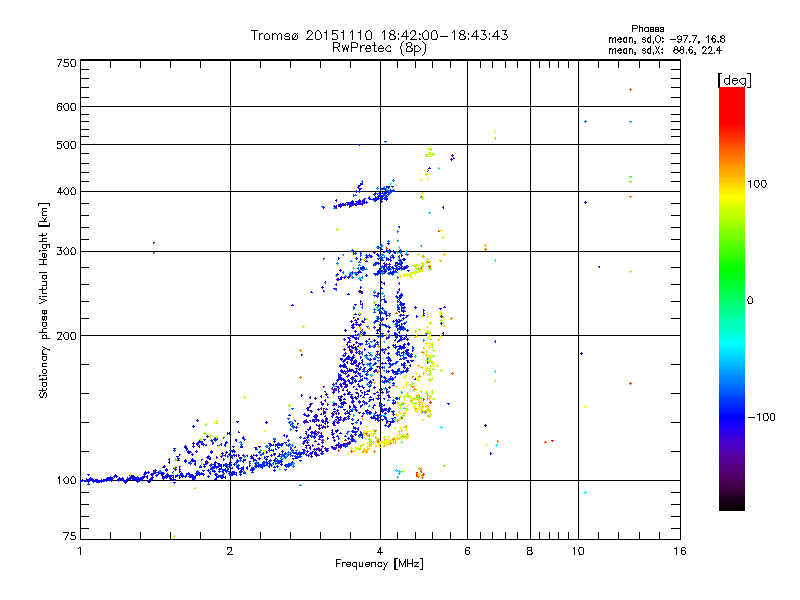Click the 'Frequency [MHz]' axis label

point(379,564)
